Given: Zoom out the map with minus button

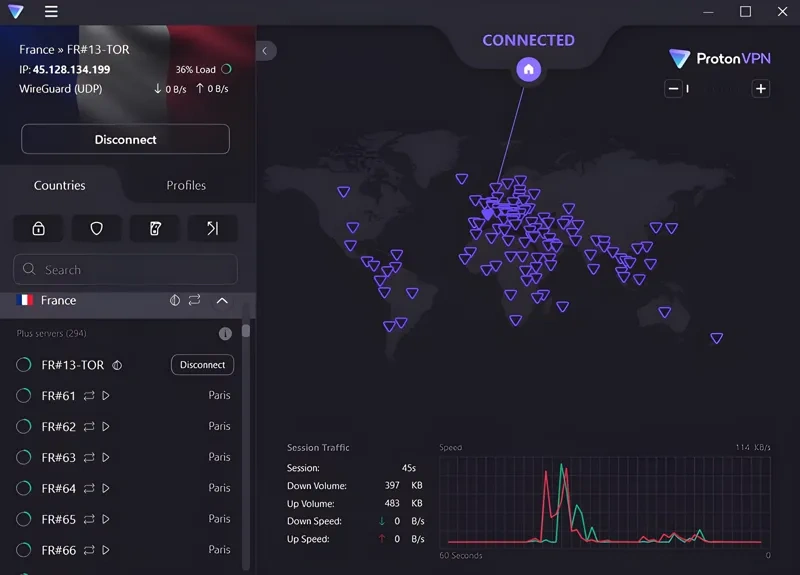Looking at the screenshot, I should (673, 89).
